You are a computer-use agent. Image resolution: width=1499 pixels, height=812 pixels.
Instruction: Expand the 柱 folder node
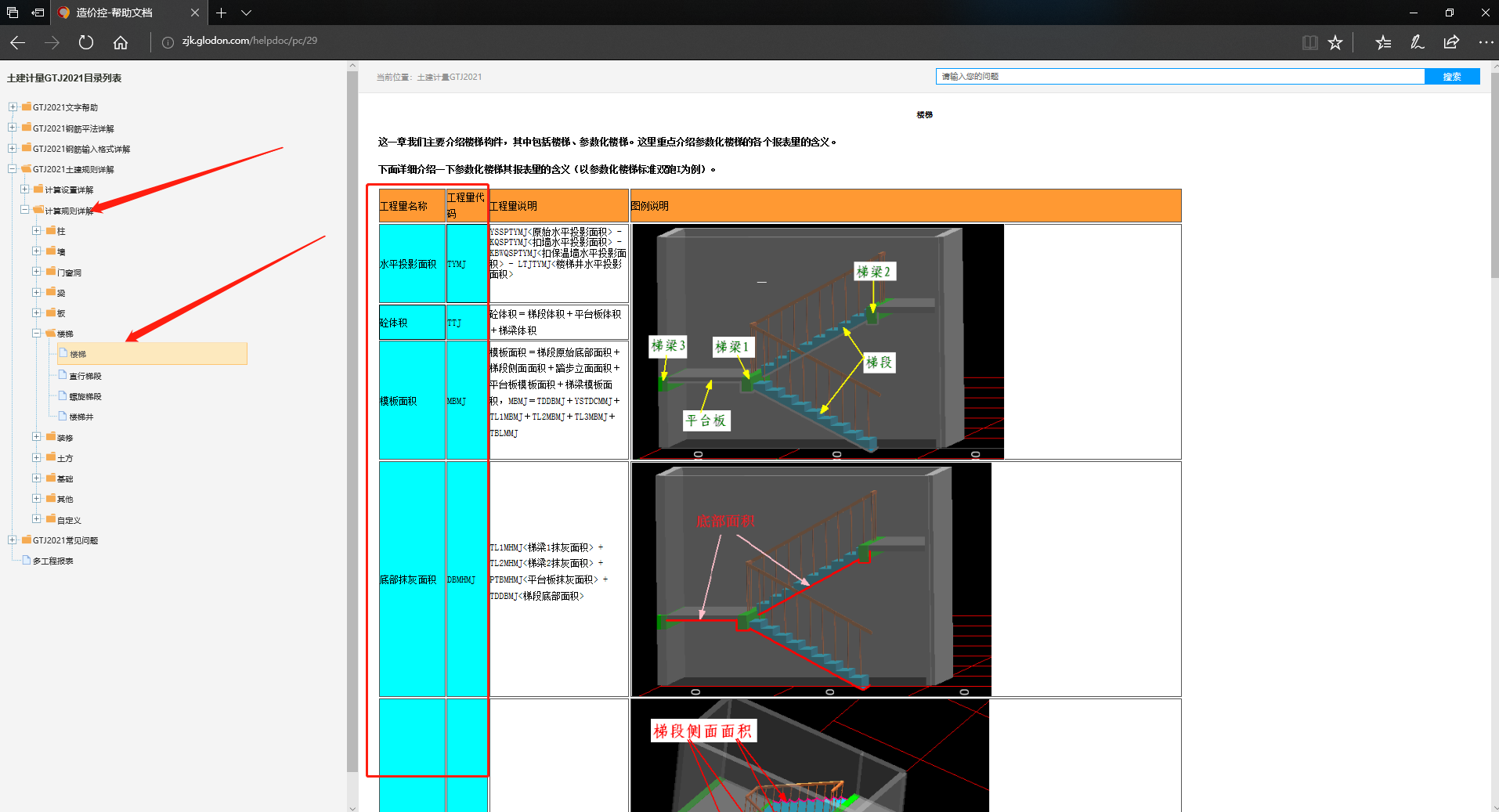coord(36,230)
